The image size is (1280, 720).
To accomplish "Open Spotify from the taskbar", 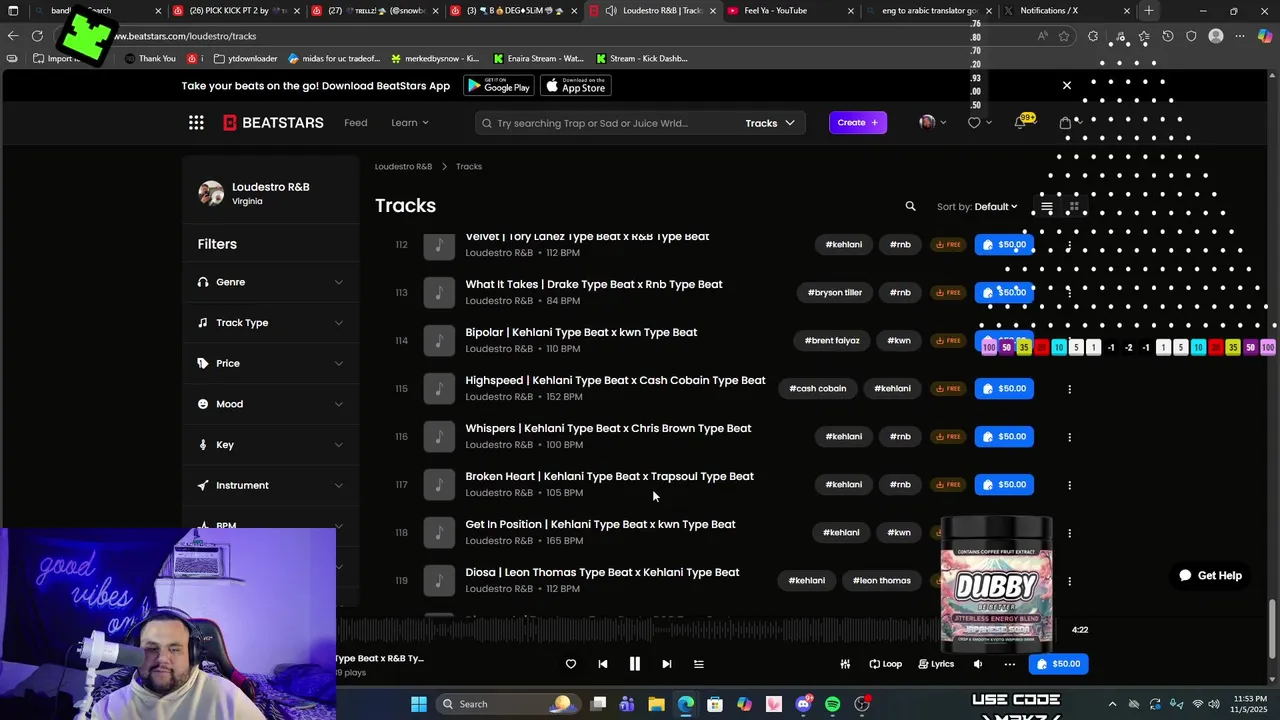I will pyautogui.click(x=832, y=704).
